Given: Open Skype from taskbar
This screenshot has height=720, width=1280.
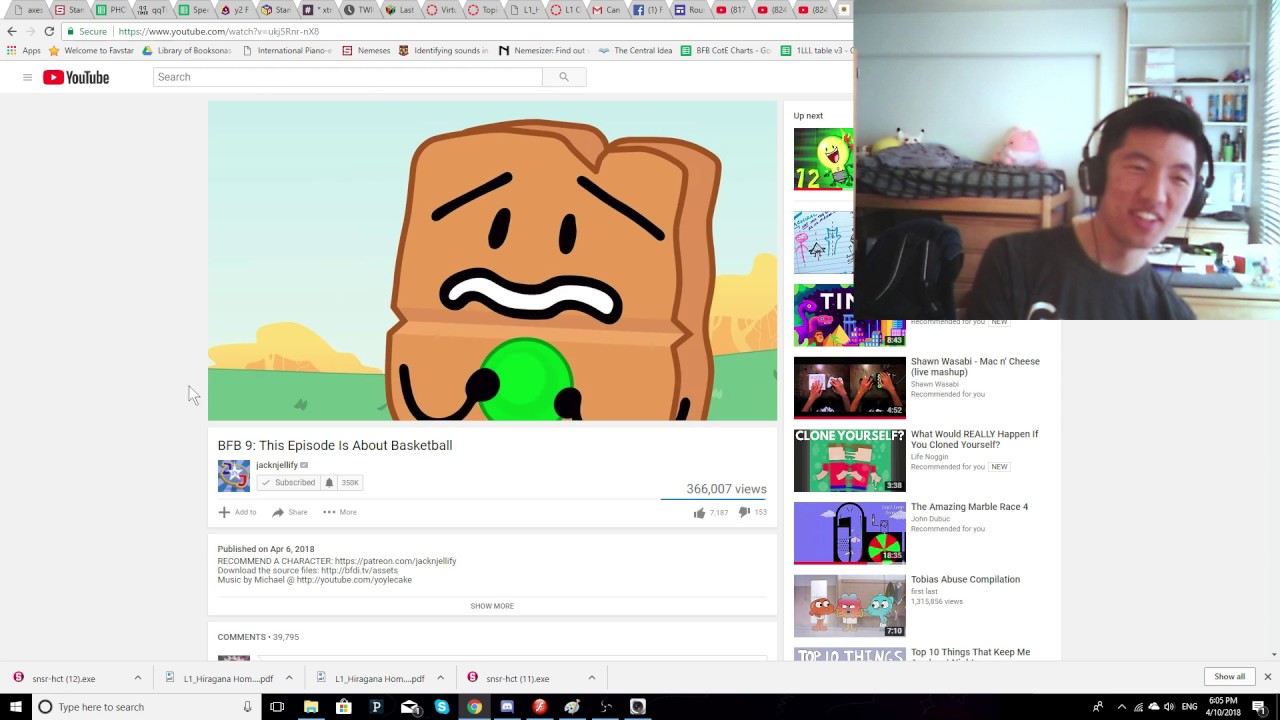Looking at the screenshot, I should tap(441, 707).
